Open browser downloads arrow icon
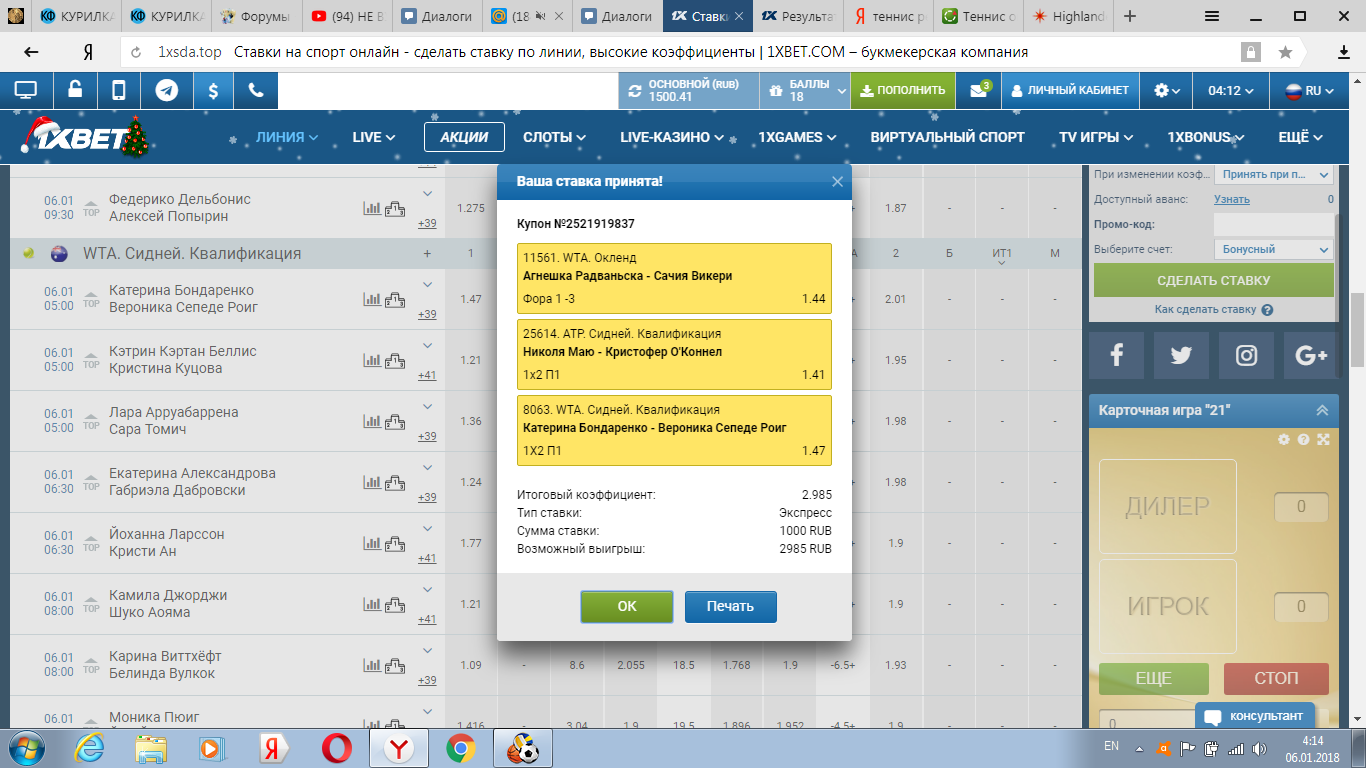 [x=1344, y=52]
